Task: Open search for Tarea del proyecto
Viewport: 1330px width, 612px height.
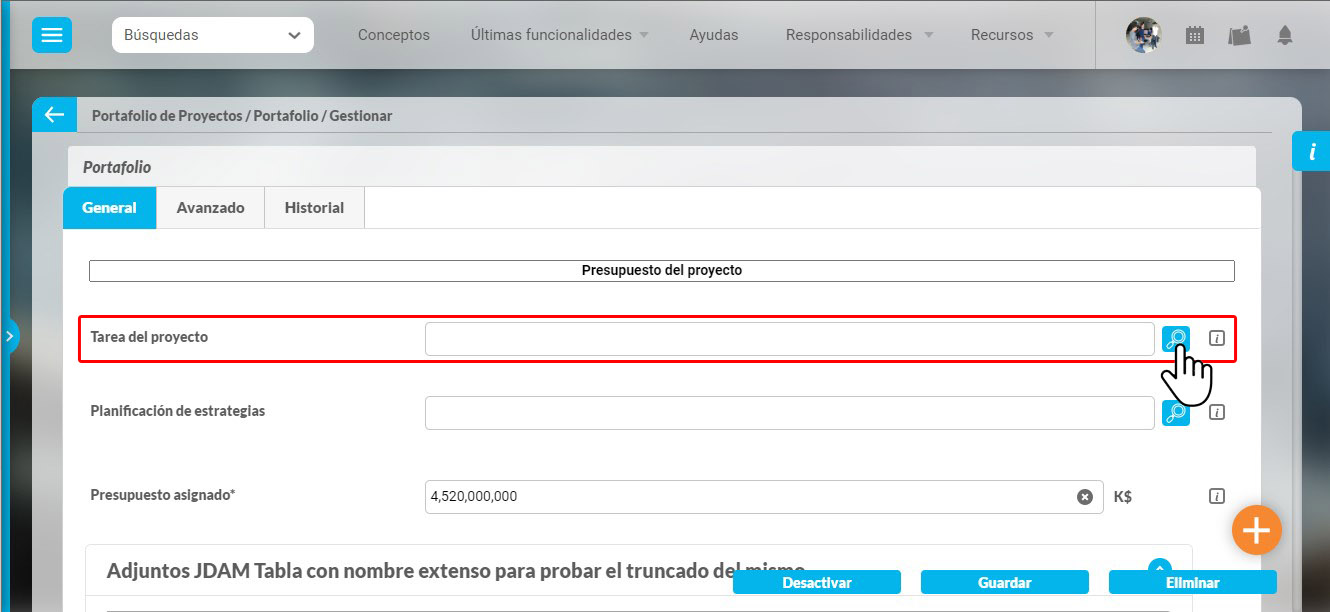Action: 1175,339
